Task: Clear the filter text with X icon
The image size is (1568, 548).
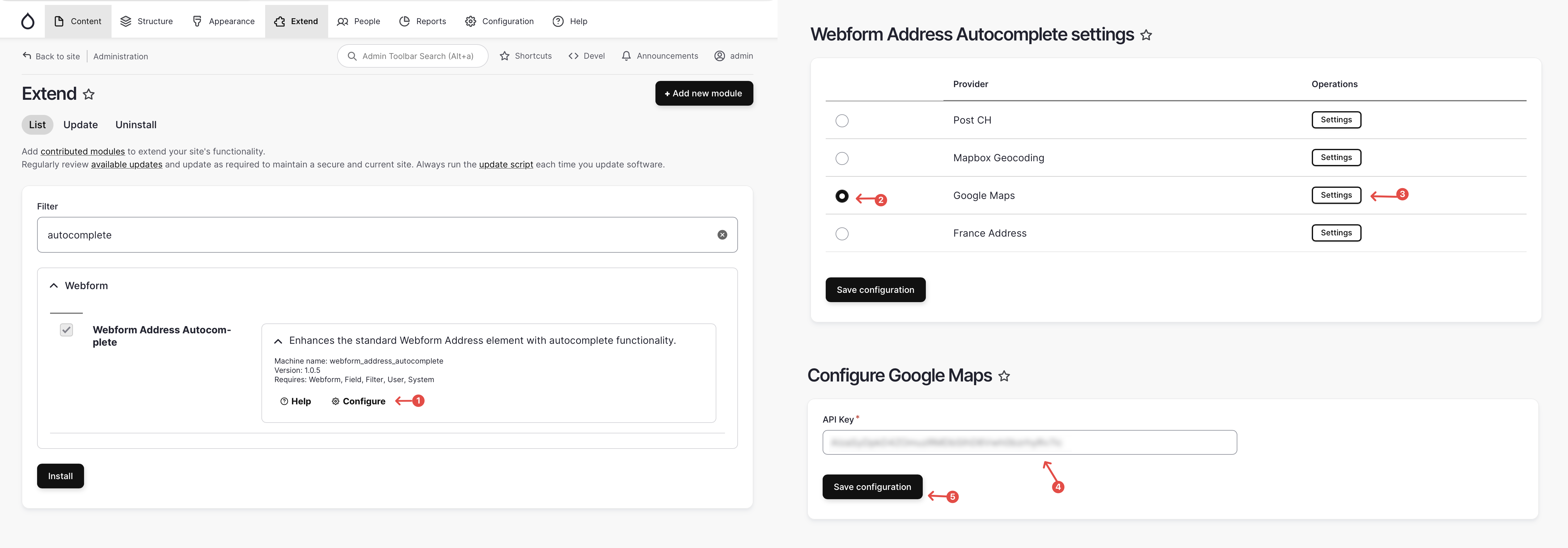Action: click(x=722, y=235)
